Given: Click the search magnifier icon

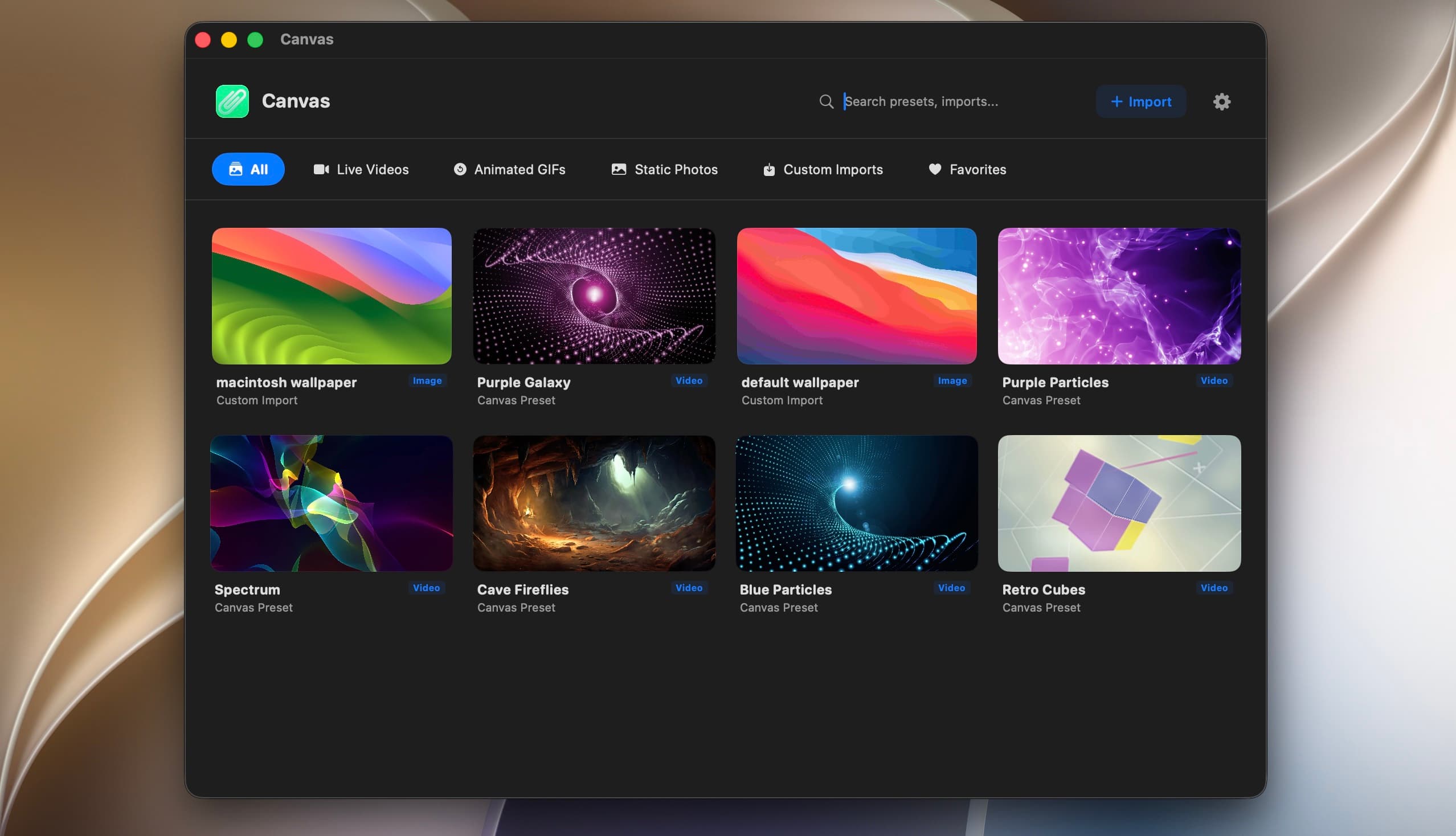Looking at the screenshot, I should point(826,101).
